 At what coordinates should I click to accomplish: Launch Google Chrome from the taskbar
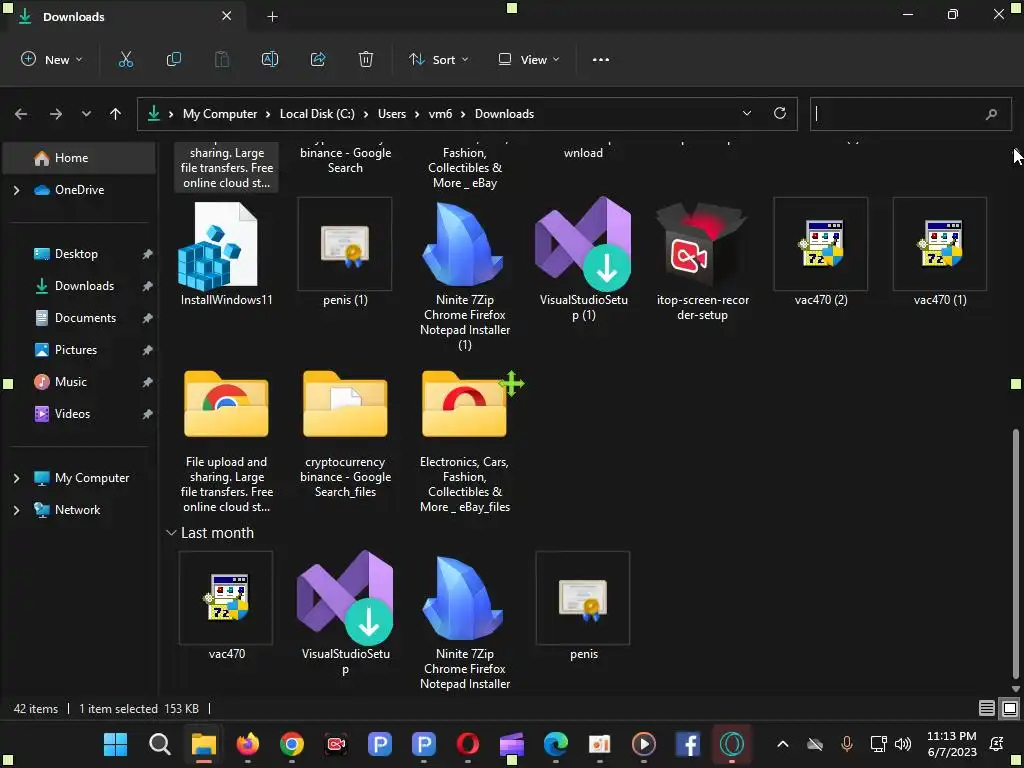(292, 744)
